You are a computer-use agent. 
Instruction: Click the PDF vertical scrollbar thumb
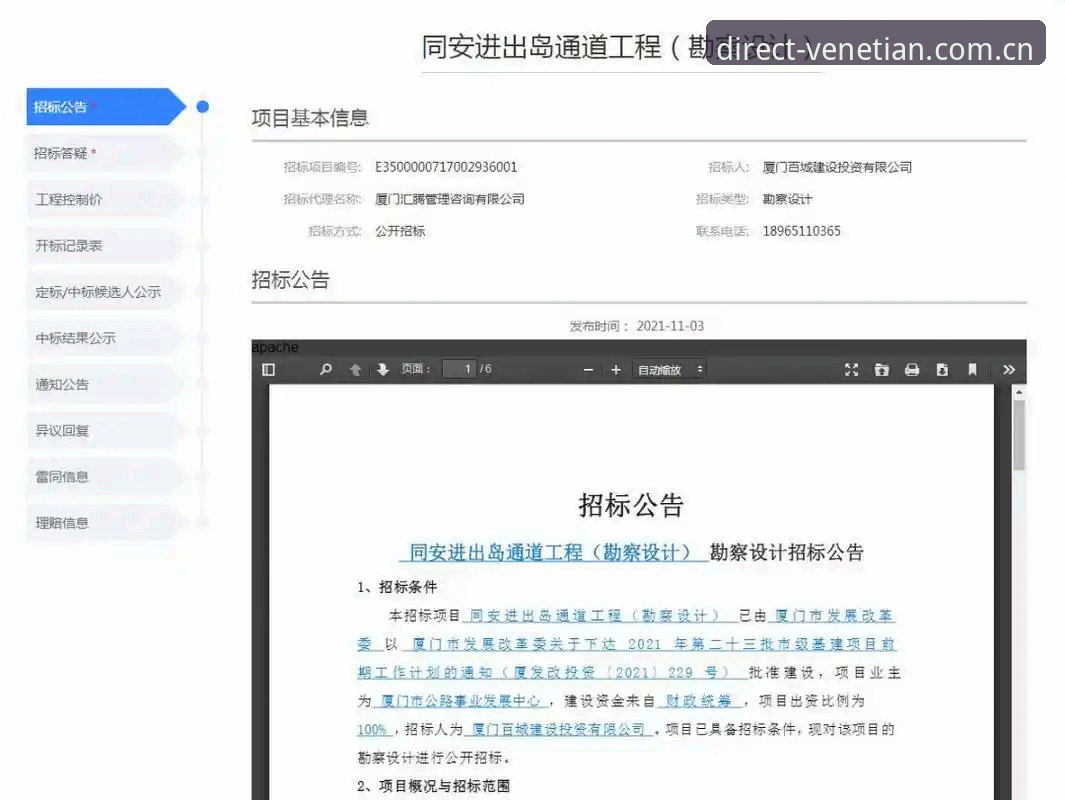tap(1019, 435)
